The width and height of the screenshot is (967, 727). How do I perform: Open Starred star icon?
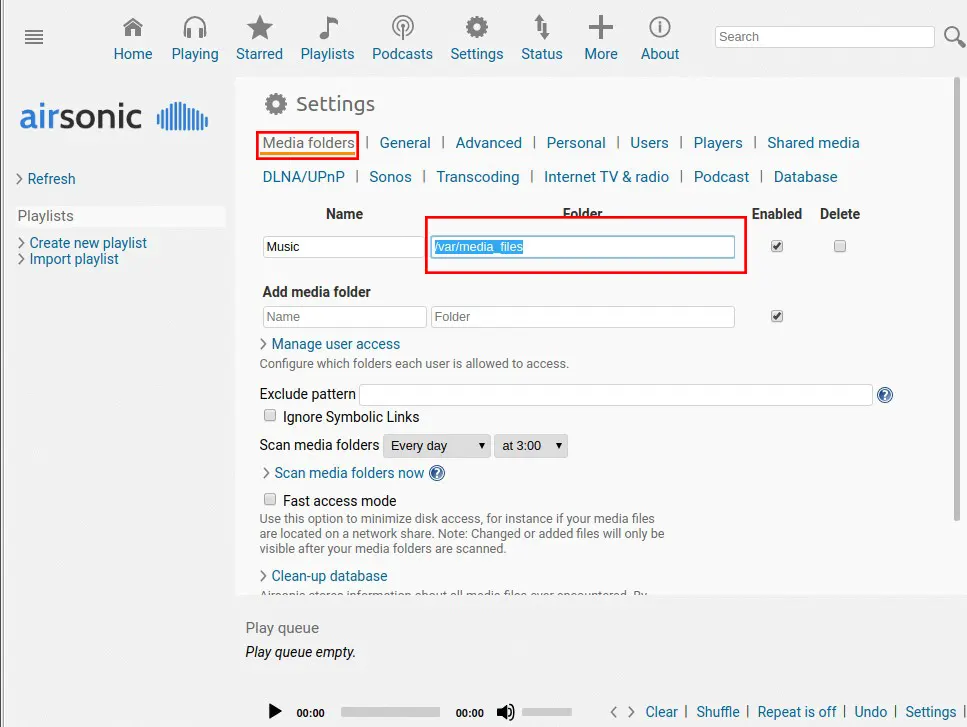point(259,28)
